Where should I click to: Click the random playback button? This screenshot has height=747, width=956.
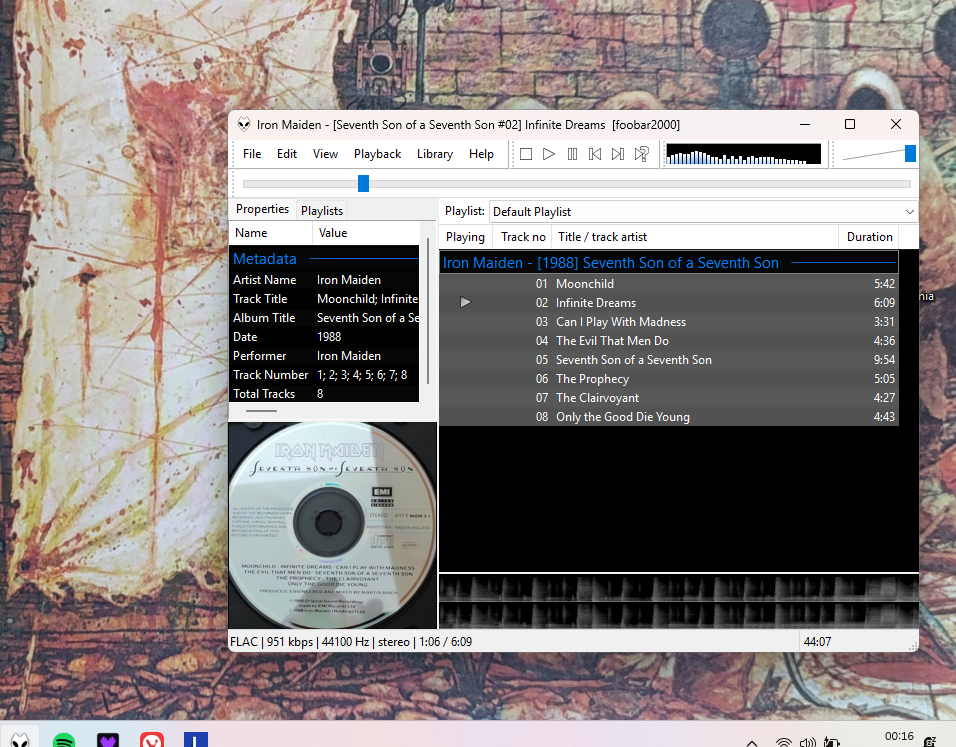tap(642, 154)
